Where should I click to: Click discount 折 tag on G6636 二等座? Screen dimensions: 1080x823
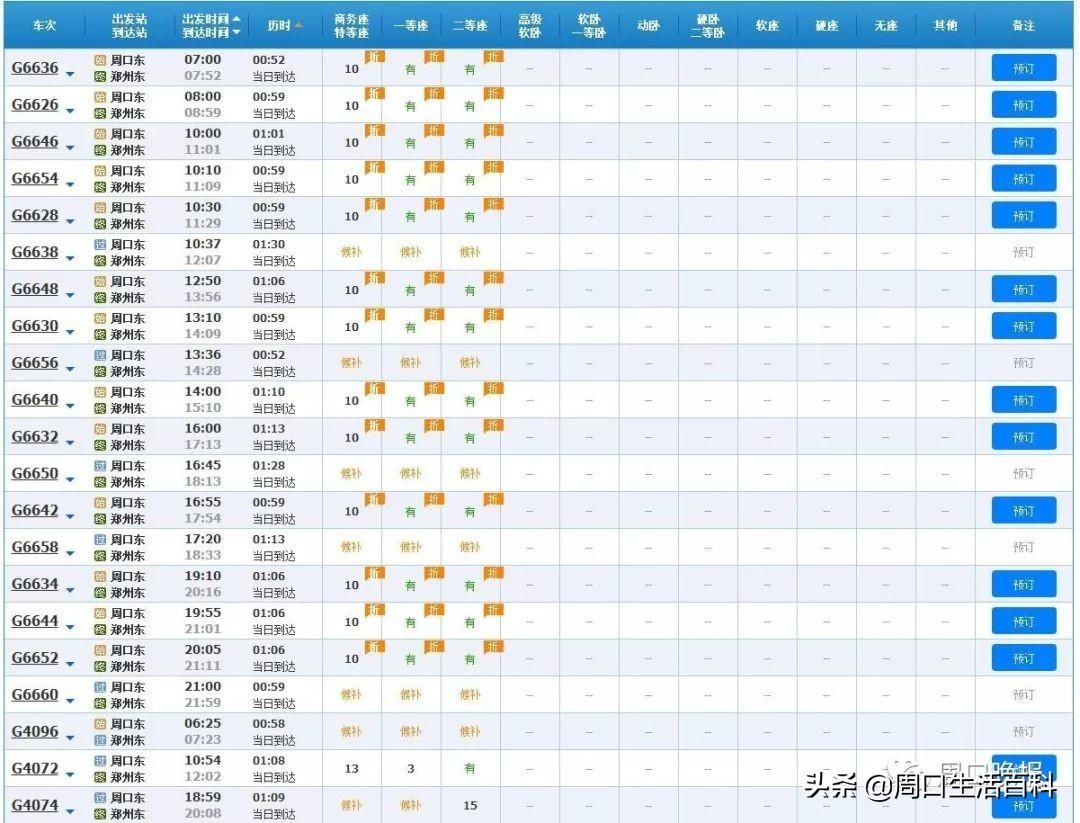click(x=493, y=58)
